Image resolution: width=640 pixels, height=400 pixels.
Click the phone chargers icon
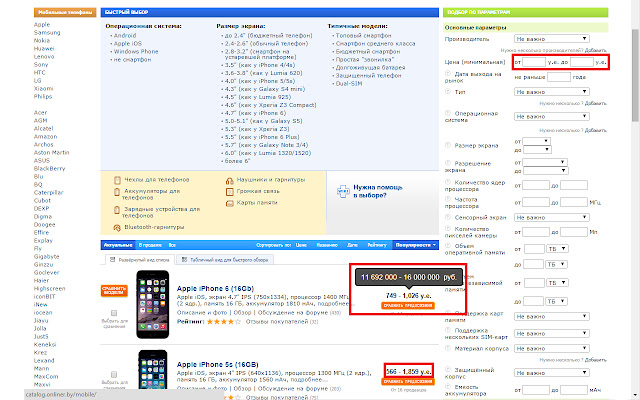(x=117, y=210)
